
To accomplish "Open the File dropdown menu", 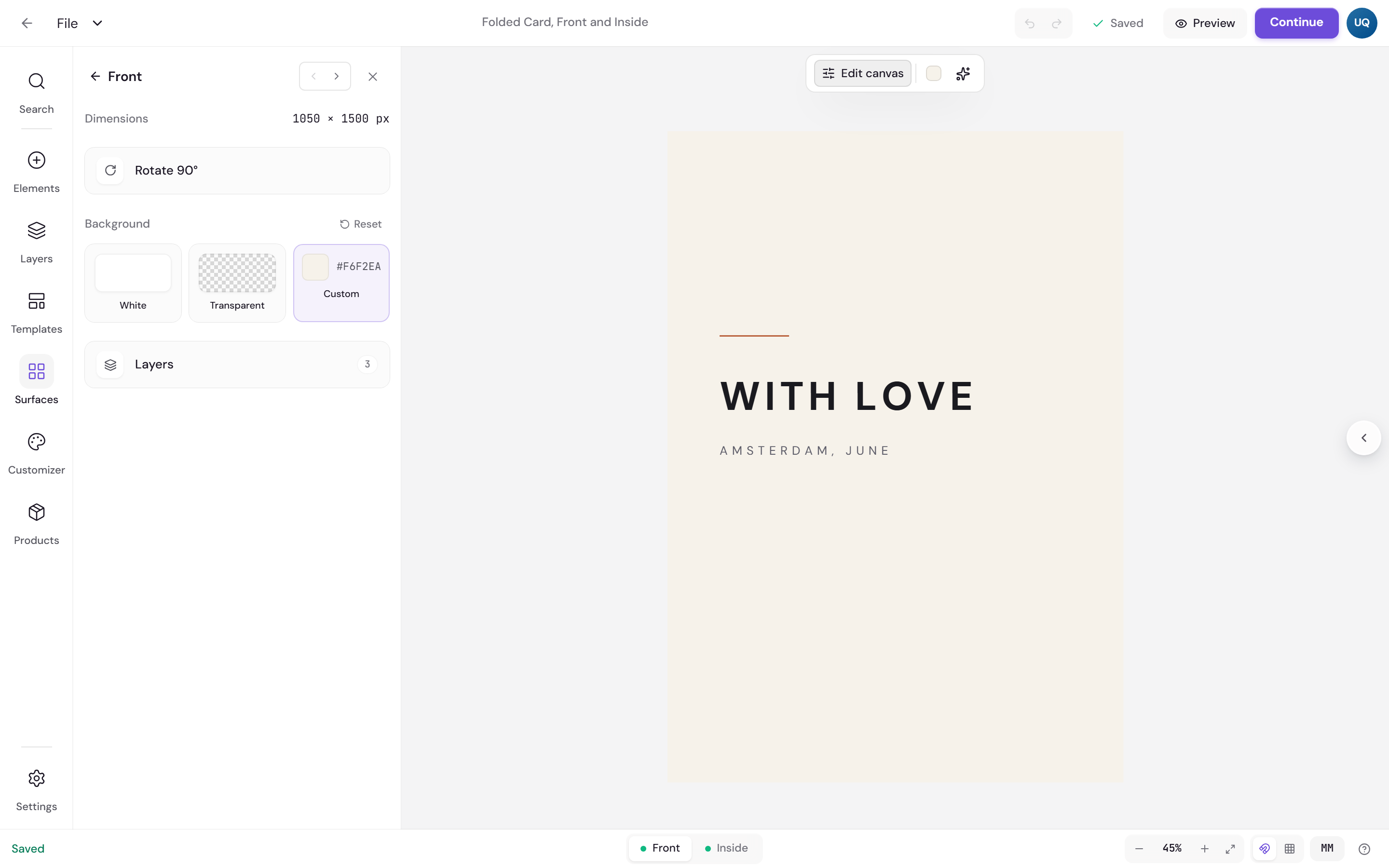I will [x=80, y=23].
